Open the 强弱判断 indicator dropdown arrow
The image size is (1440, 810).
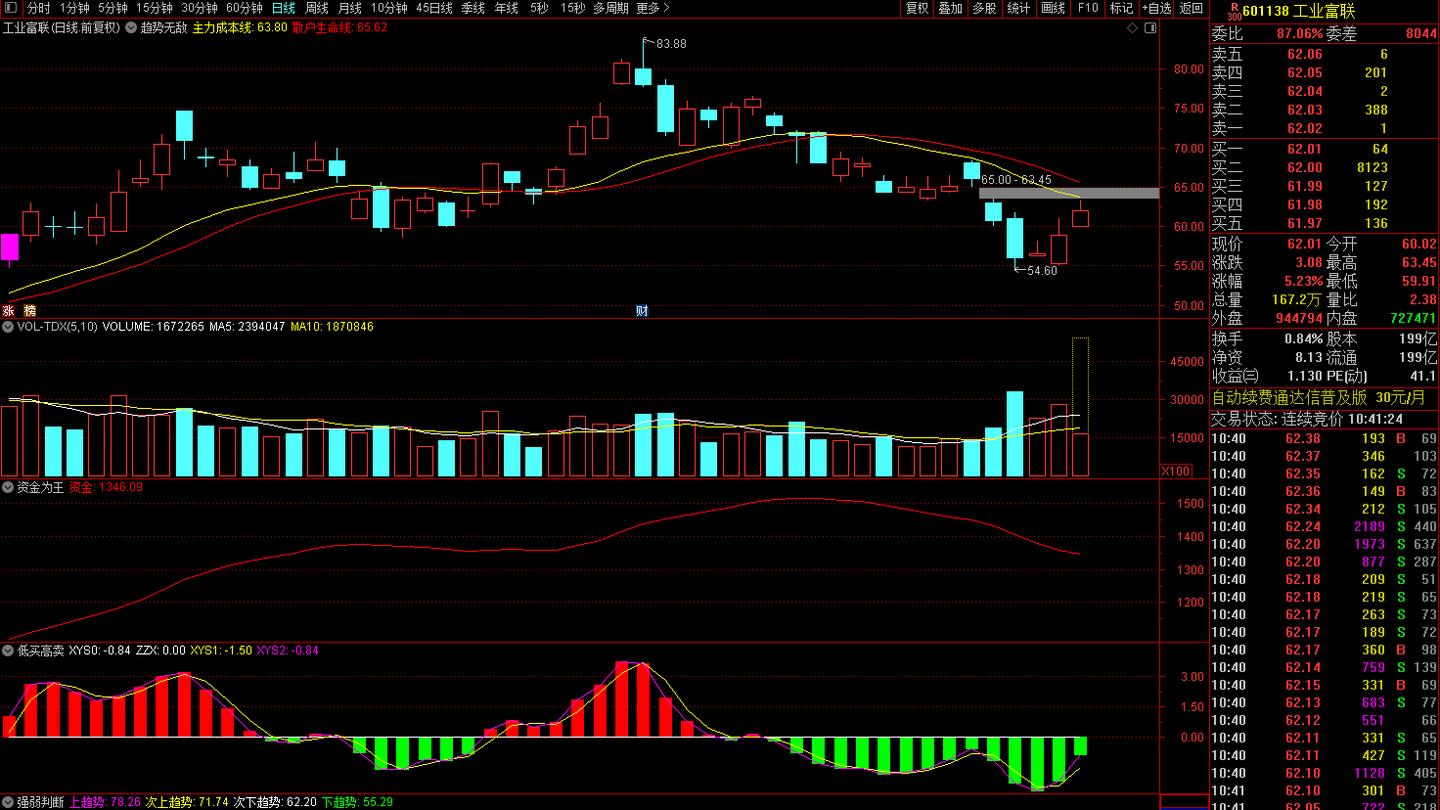(9, 802)
